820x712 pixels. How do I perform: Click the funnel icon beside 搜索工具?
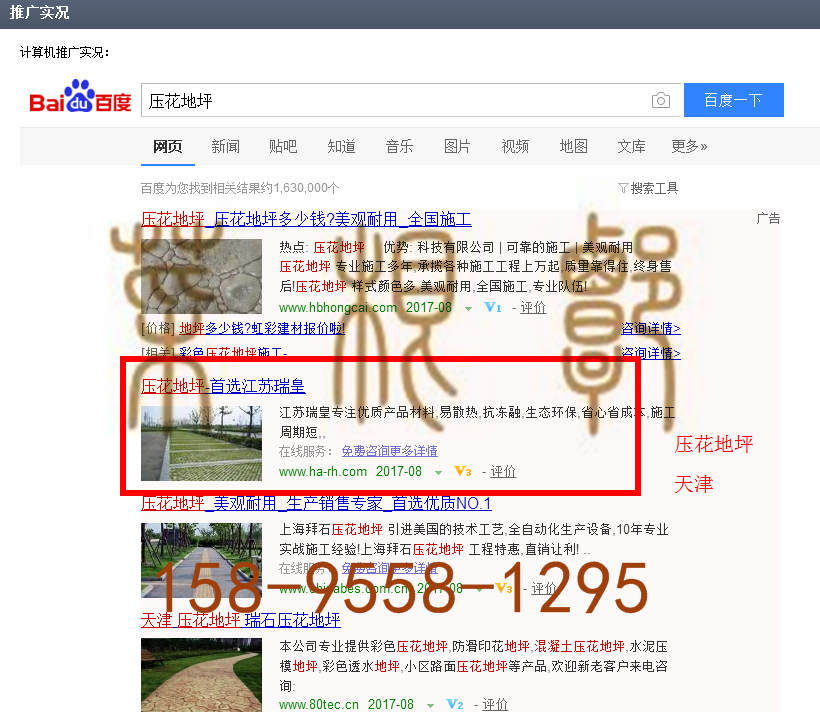pyautogui.click(x=623, y=188)
